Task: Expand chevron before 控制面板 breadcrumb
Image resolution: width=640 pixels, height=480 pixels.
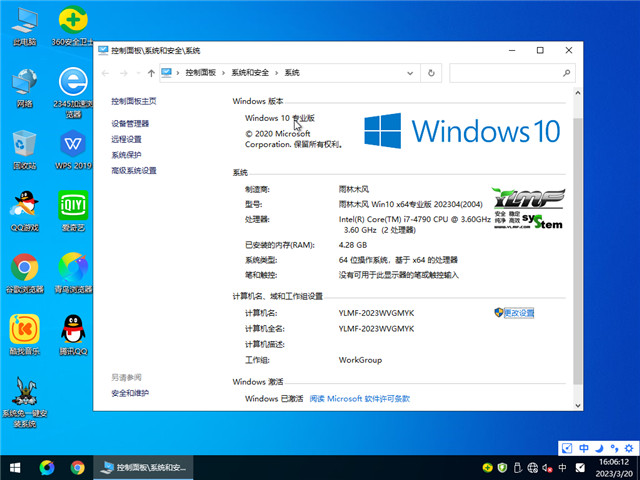Action: pos(178,73)
